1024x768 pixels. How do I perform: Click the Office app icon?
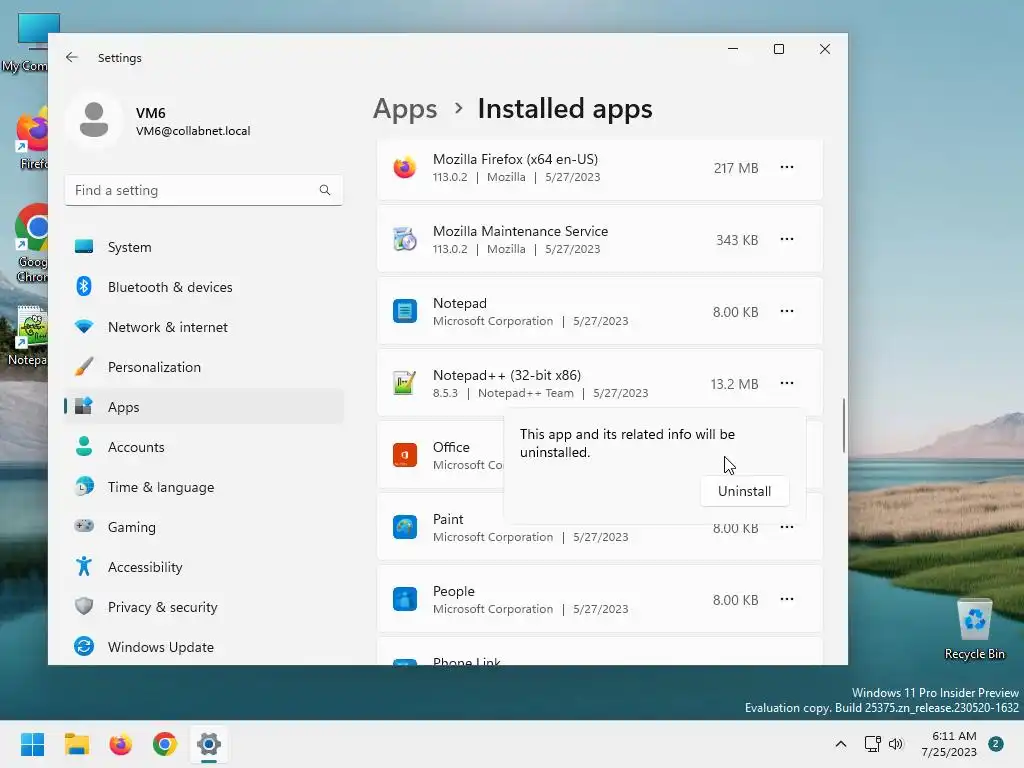click(405, 455)
